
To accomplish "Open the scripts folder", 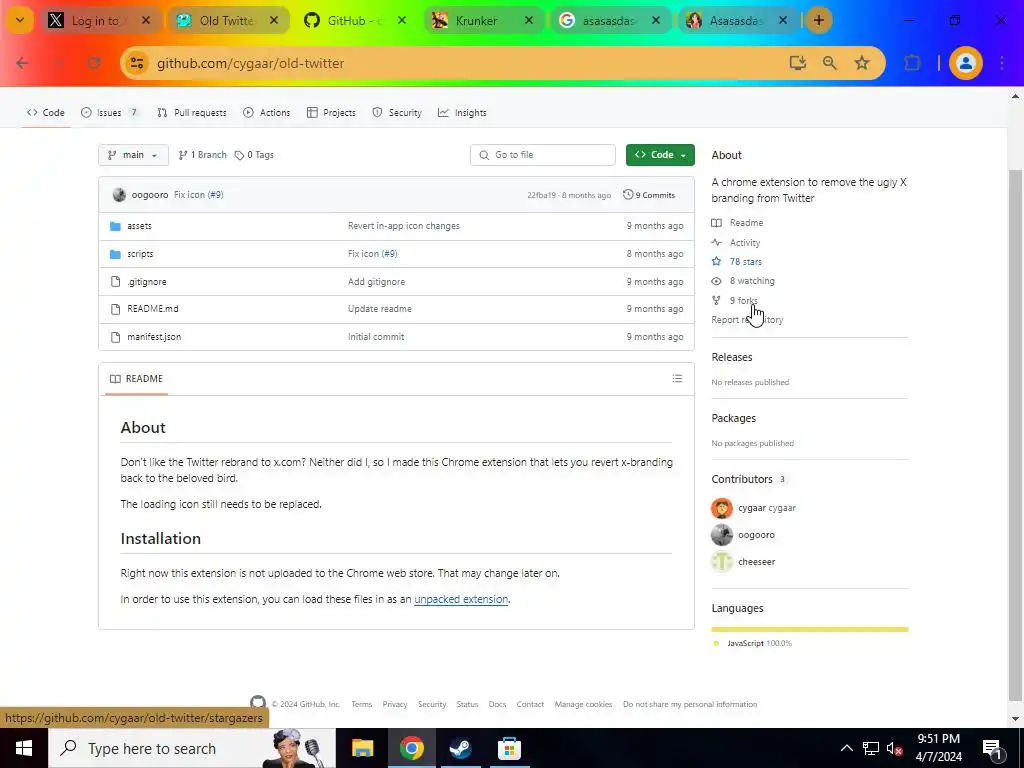I will coord(140,254).
